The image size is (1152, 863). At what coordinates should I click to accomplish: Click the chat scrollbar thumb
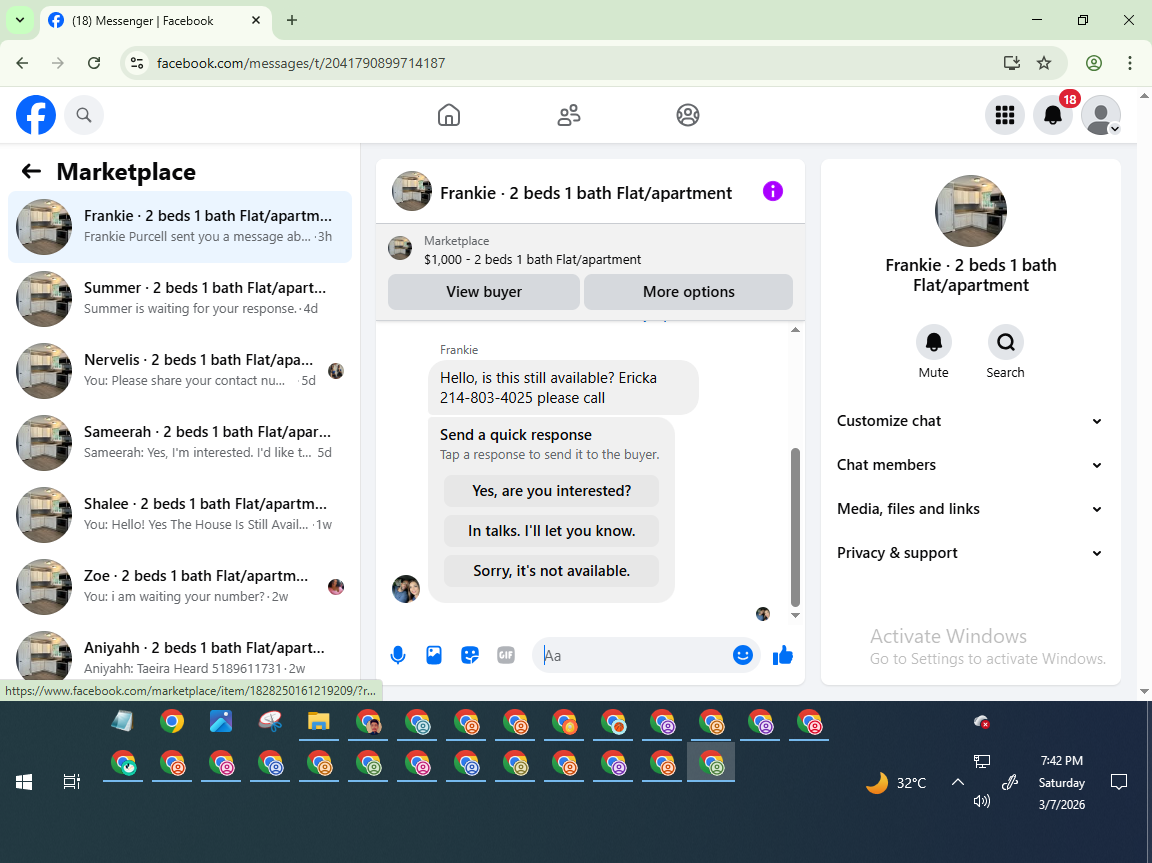795,527
